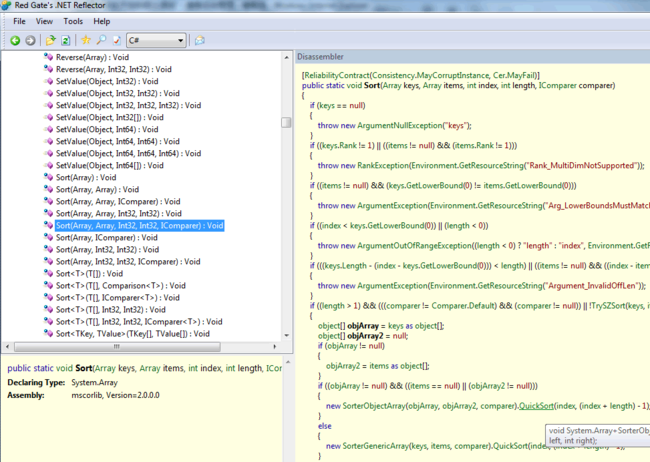Click the Disassembler panel header

click(x=472, y=57)
